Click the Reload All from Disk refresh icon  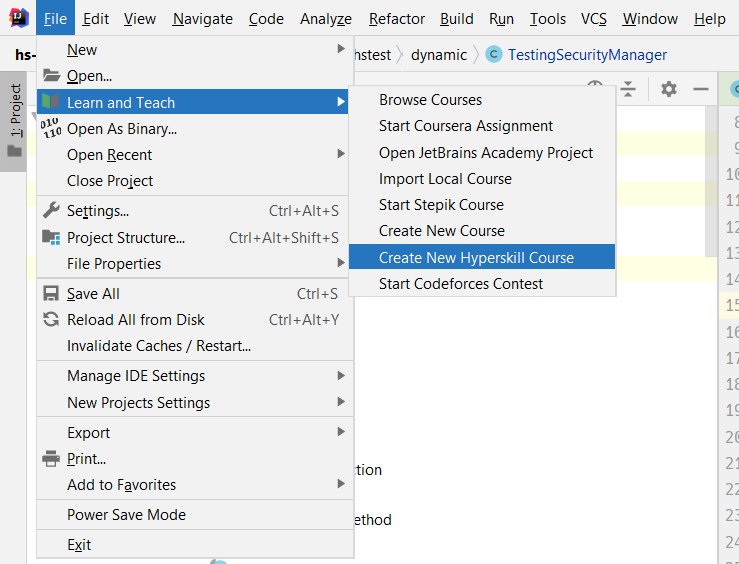click(x=51, y=319)
